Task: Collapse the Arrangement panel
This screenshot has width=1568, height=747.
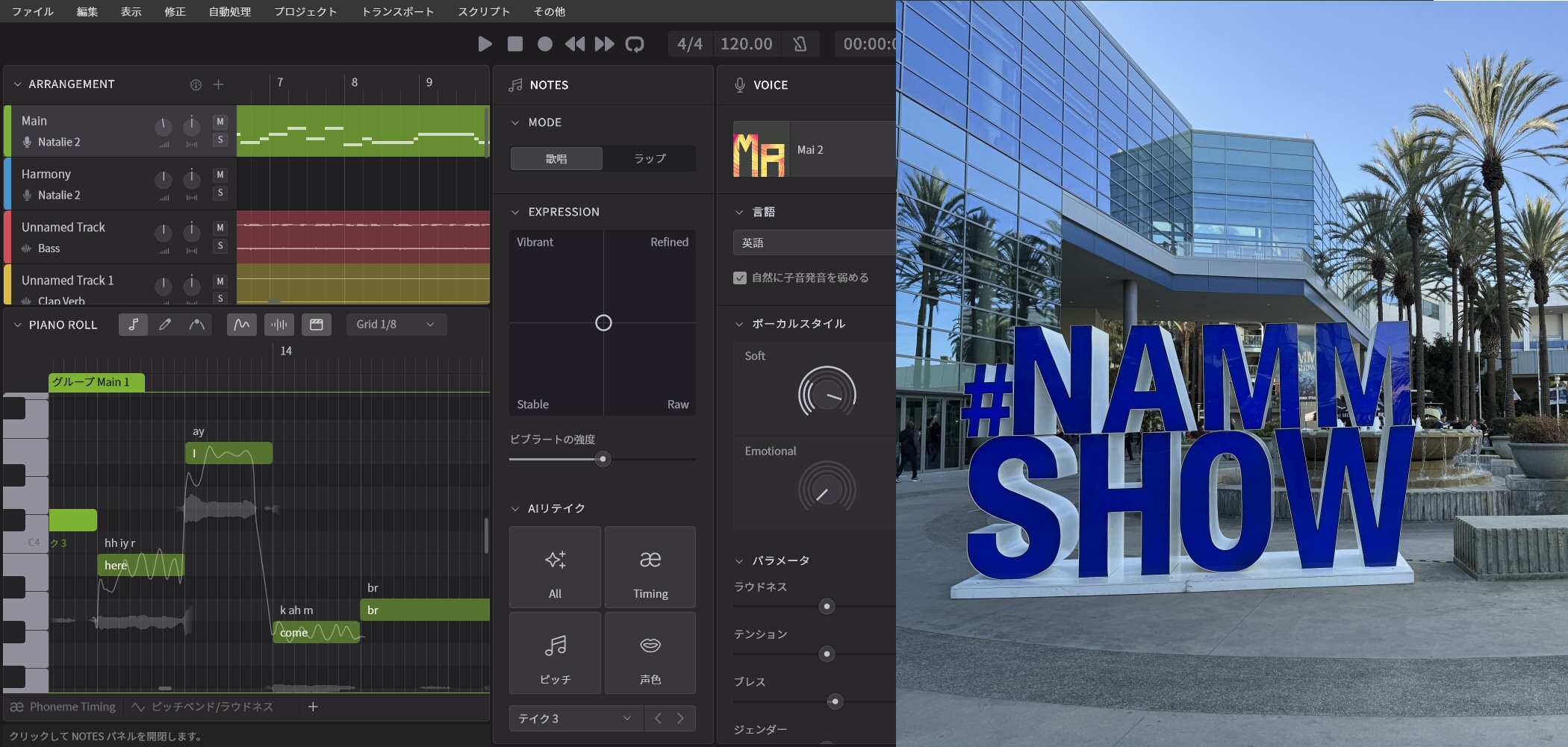Action: [17, 84]
